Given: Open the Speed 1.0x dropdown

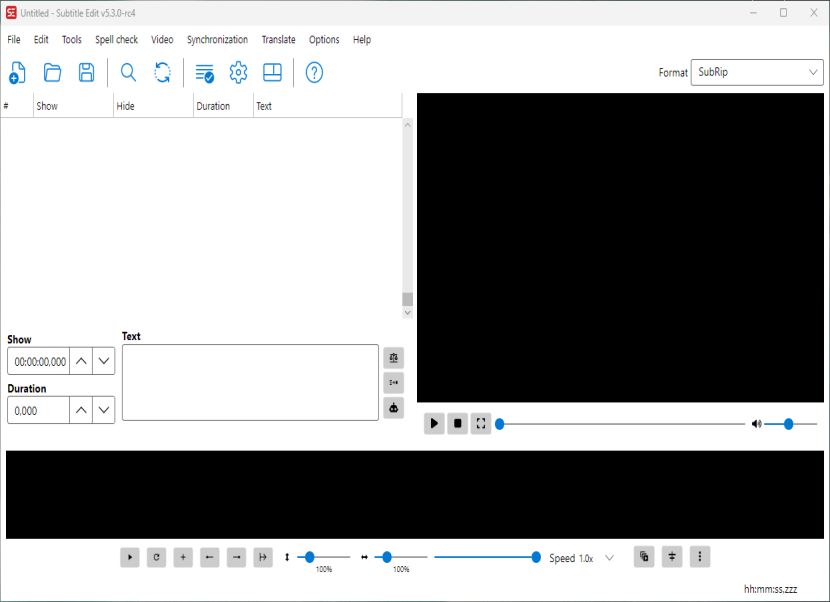Looking at the screenshot, I should (609, 558).
